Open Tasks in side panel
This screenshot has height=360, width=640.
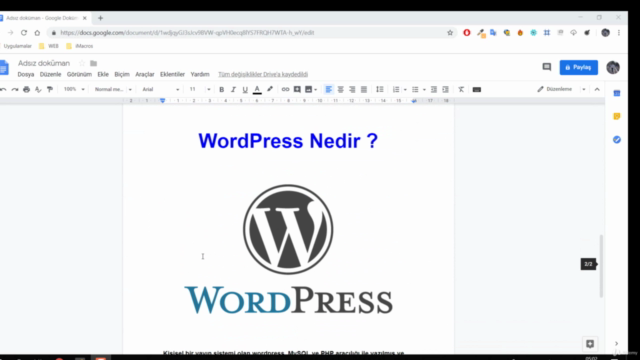pyautogui.click(x=617, y=140)
